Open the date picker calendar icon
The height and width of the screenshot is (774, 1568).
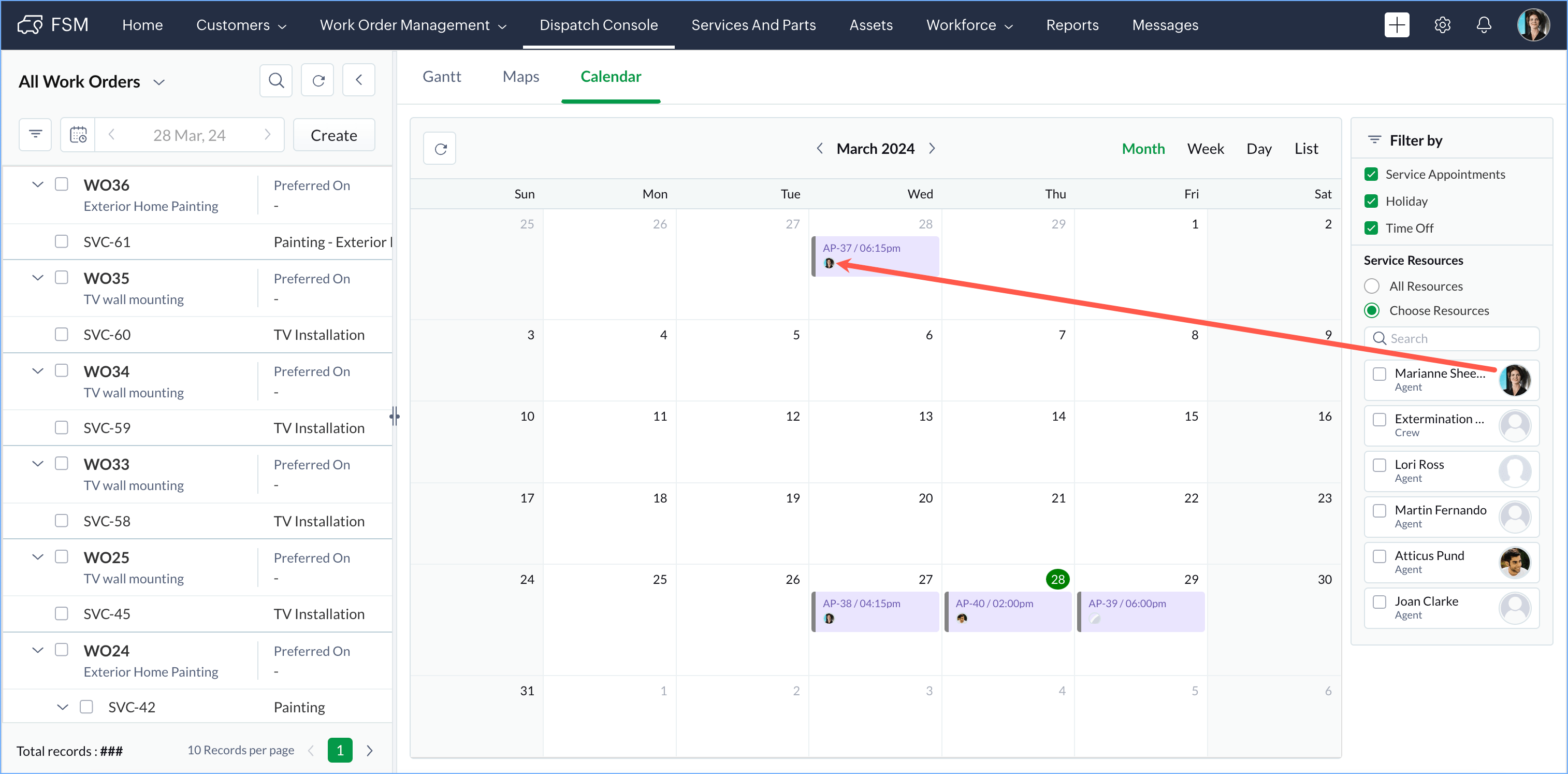78,135
